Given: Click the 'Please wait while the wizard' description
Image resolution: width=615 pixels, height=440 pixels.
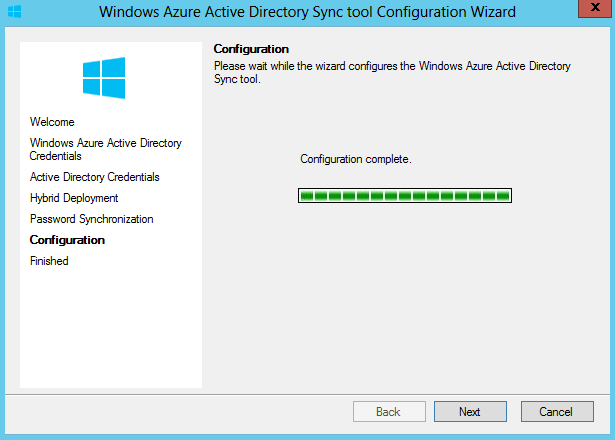Looking at the screenshot, I should tap(392, 72).
